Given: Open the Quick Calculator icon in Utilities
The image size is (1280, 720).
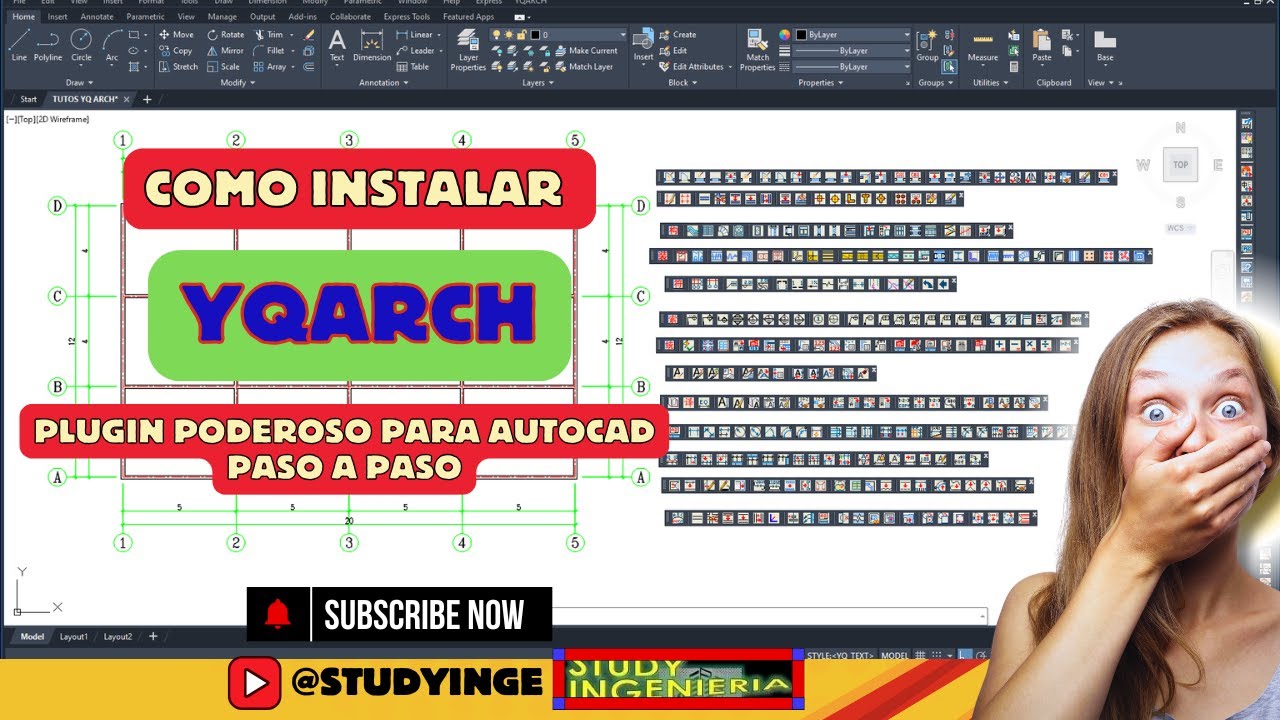Looking at the screenshot, I should click(x=1014, y=67).
